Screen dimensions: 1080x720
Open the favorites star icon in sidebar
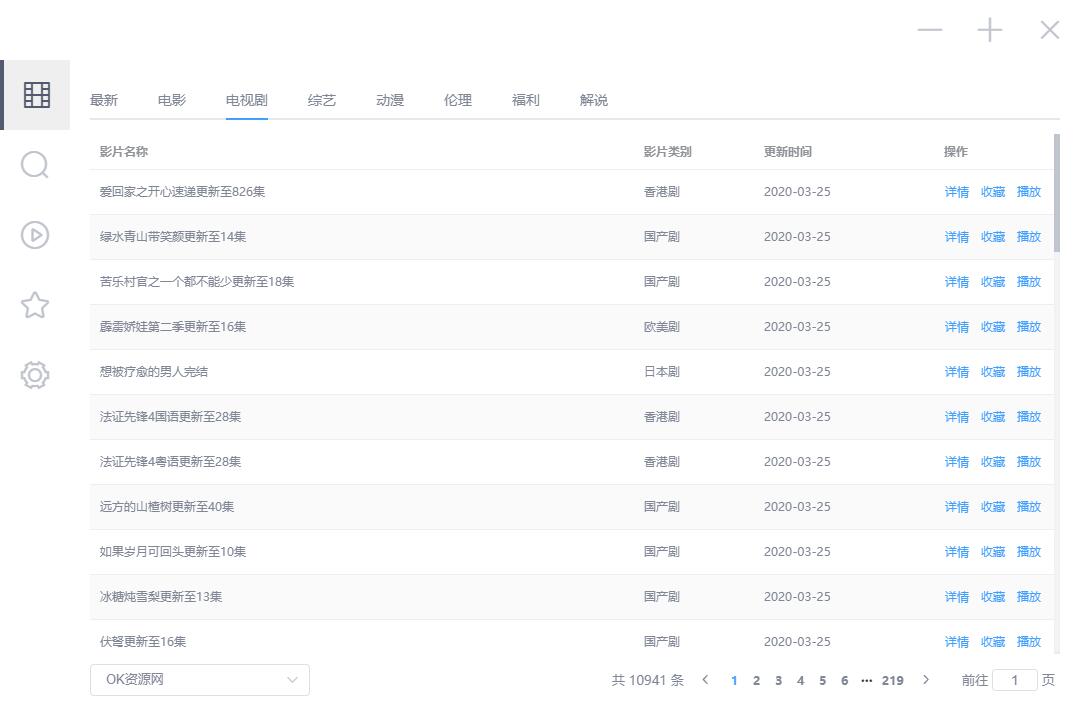click(35, 305)
